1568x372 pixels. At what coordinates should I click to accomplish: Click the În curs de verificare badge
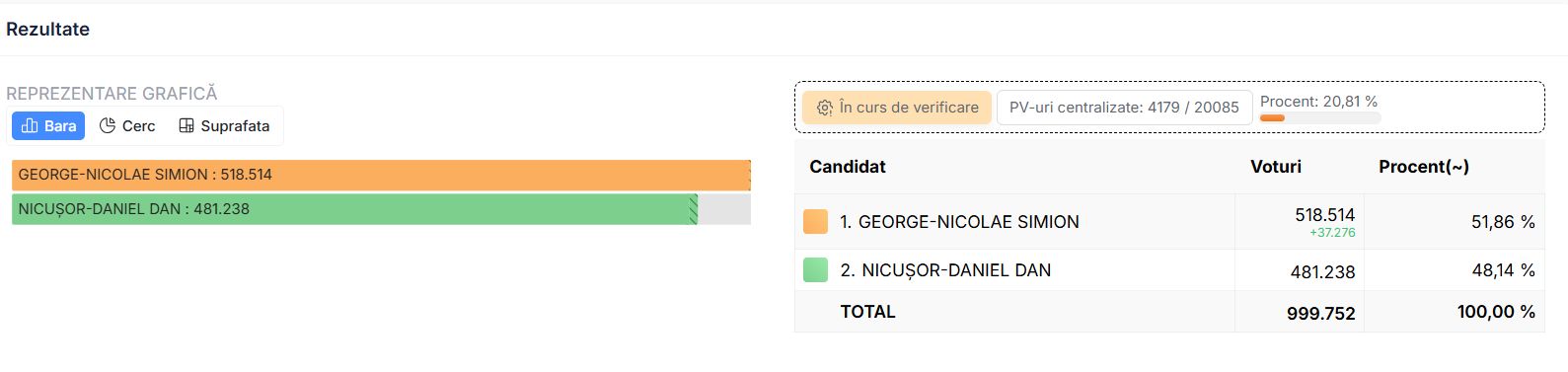[897, 108]
